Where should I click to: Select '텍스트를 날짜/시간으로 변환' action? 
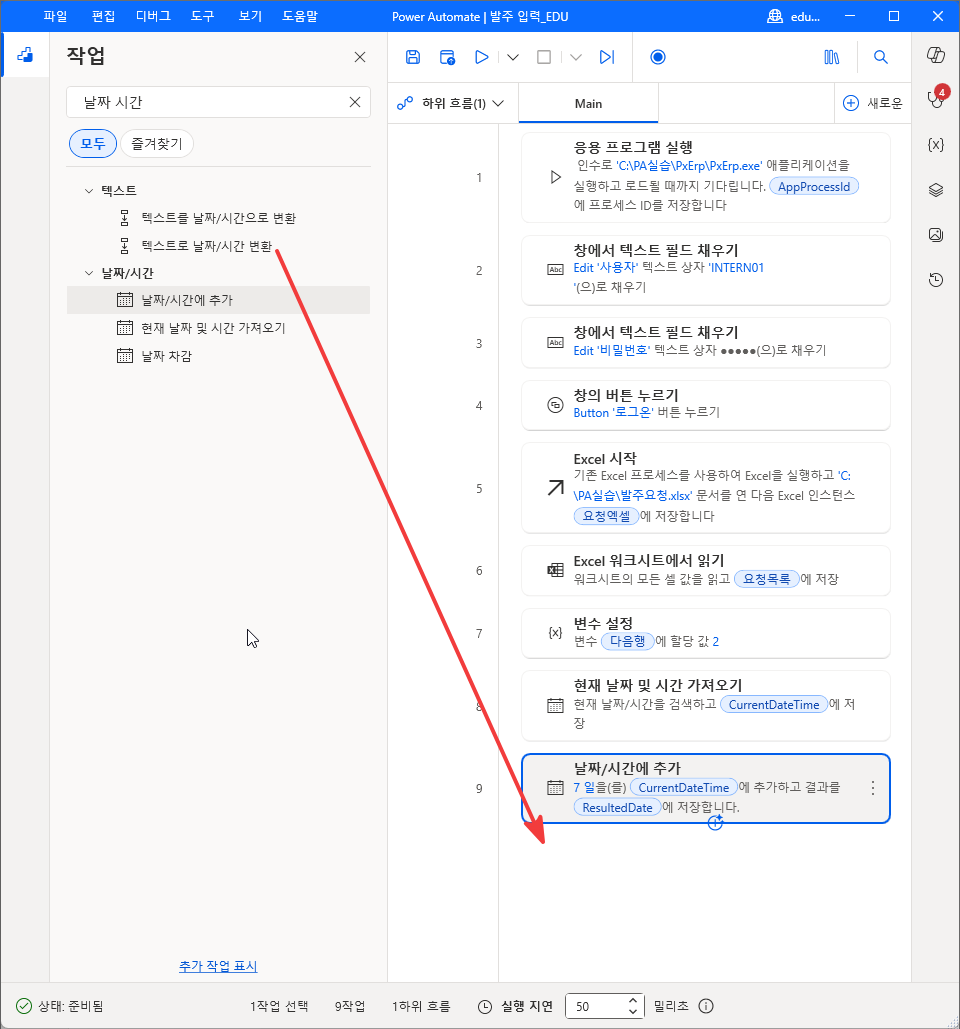[219, 218]
